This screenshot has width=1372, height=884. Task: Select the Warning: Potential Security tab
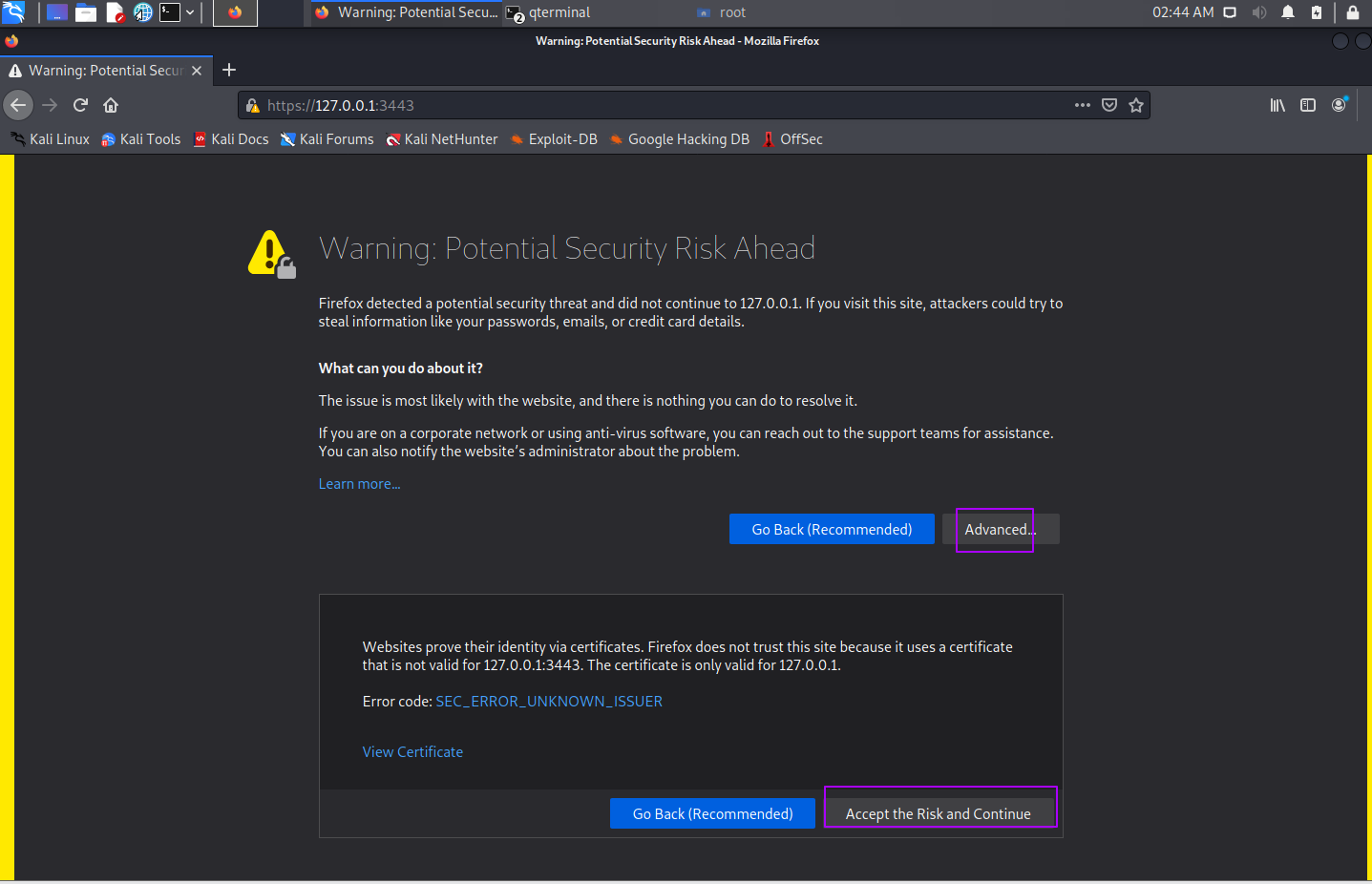pyautogui.click(x=105, y=71)
